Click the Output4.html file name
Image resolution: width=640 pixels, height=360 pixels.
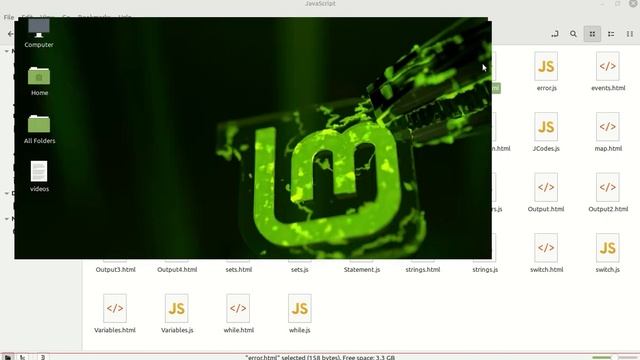tap(177, 269)
